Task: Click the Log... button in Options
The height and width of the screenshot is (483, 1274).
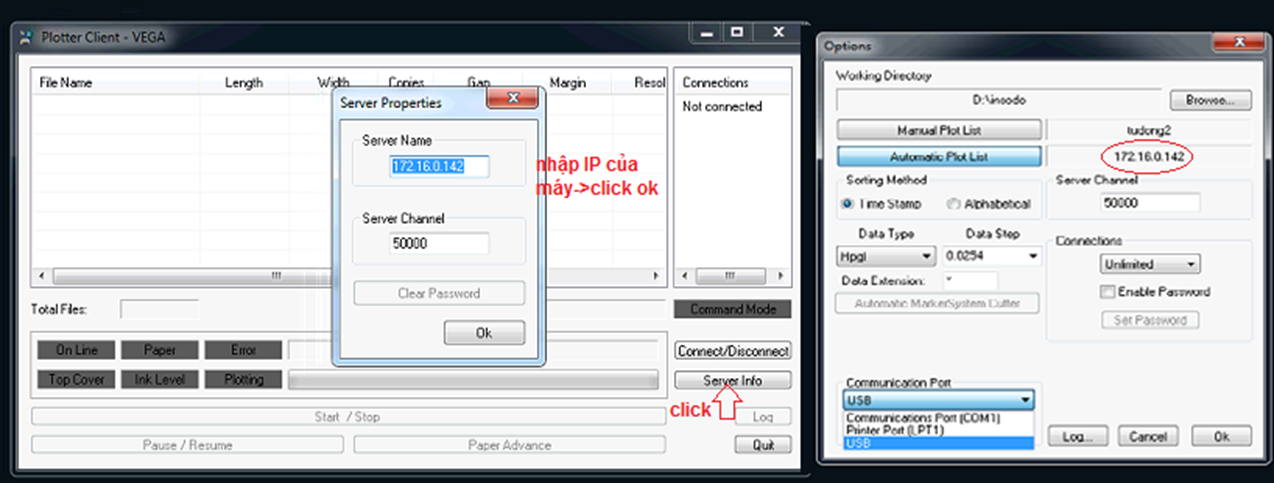Action: coord(1077,436)
